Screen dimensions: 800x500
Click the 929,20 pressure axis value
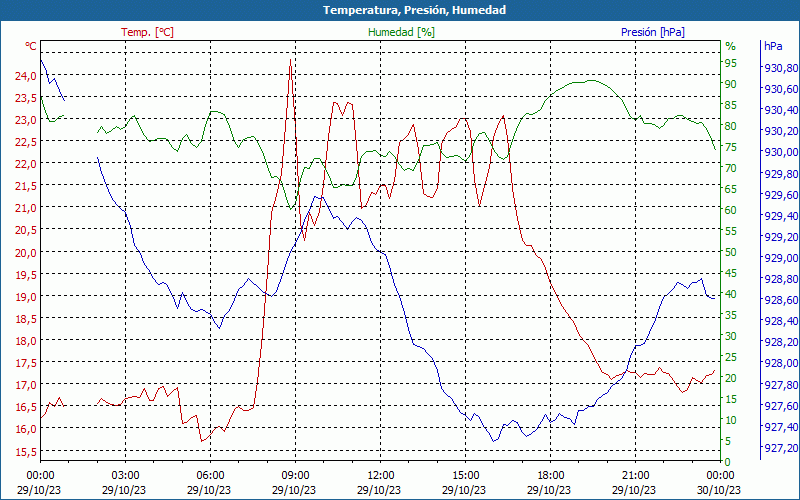click(x=781, y=237)
